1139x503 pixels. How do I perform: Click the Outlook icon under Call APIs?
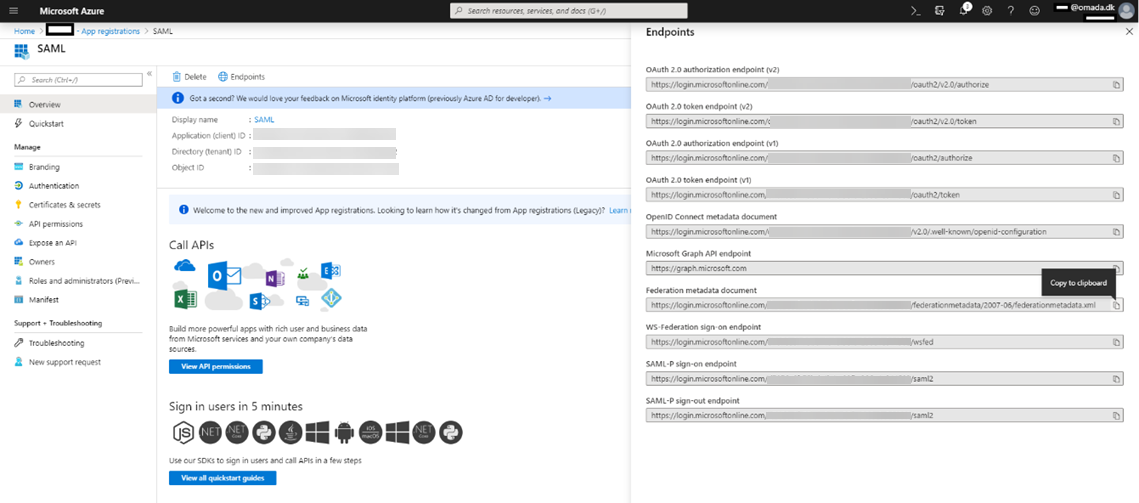tap(224, 276)
